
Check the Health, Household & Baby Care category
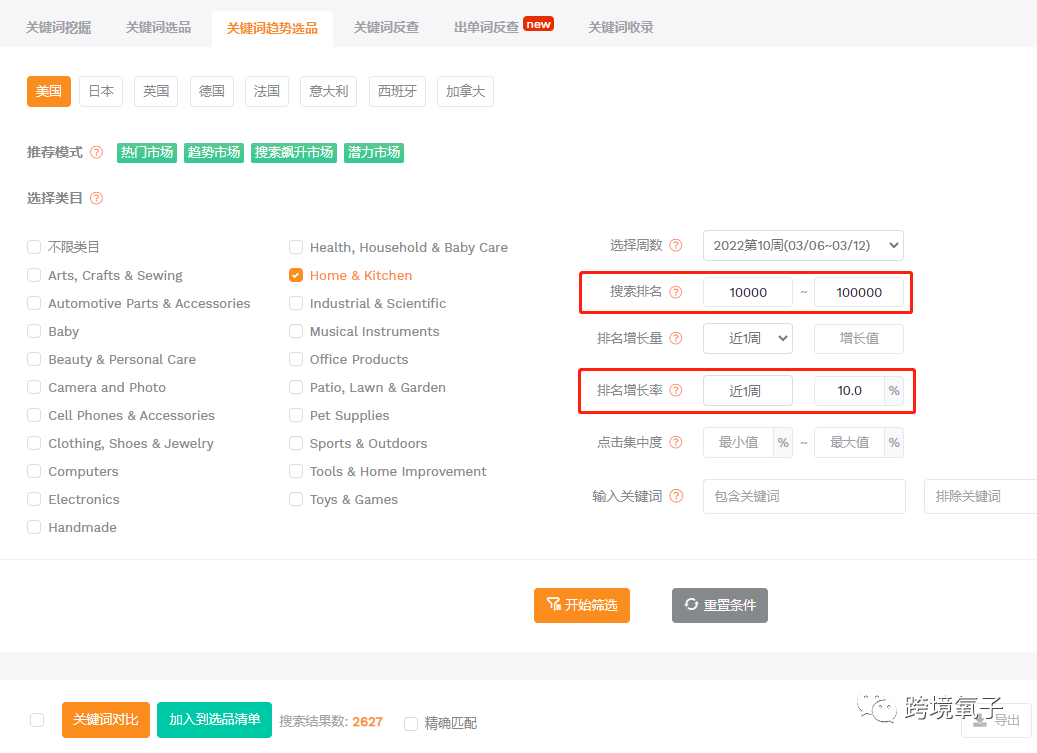[x=296, y=247]
